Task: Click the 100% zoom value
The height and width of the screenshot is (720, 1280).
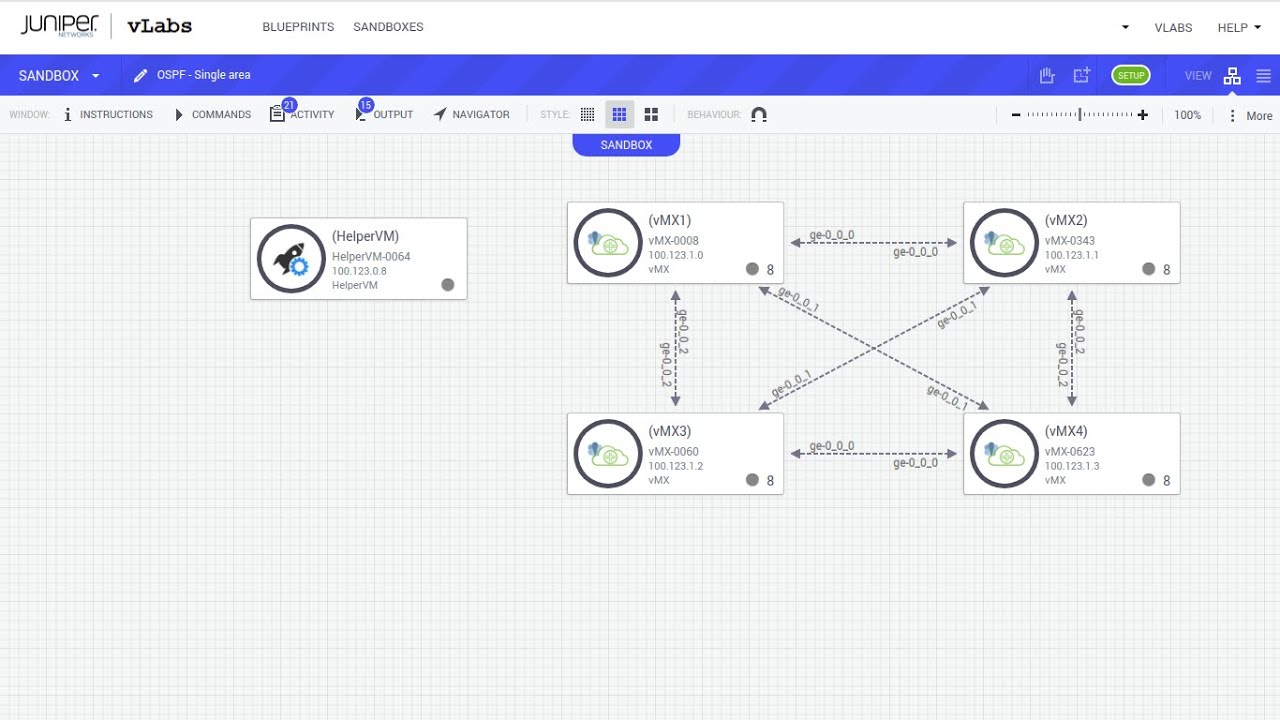Action: [x=1188, y=116]
